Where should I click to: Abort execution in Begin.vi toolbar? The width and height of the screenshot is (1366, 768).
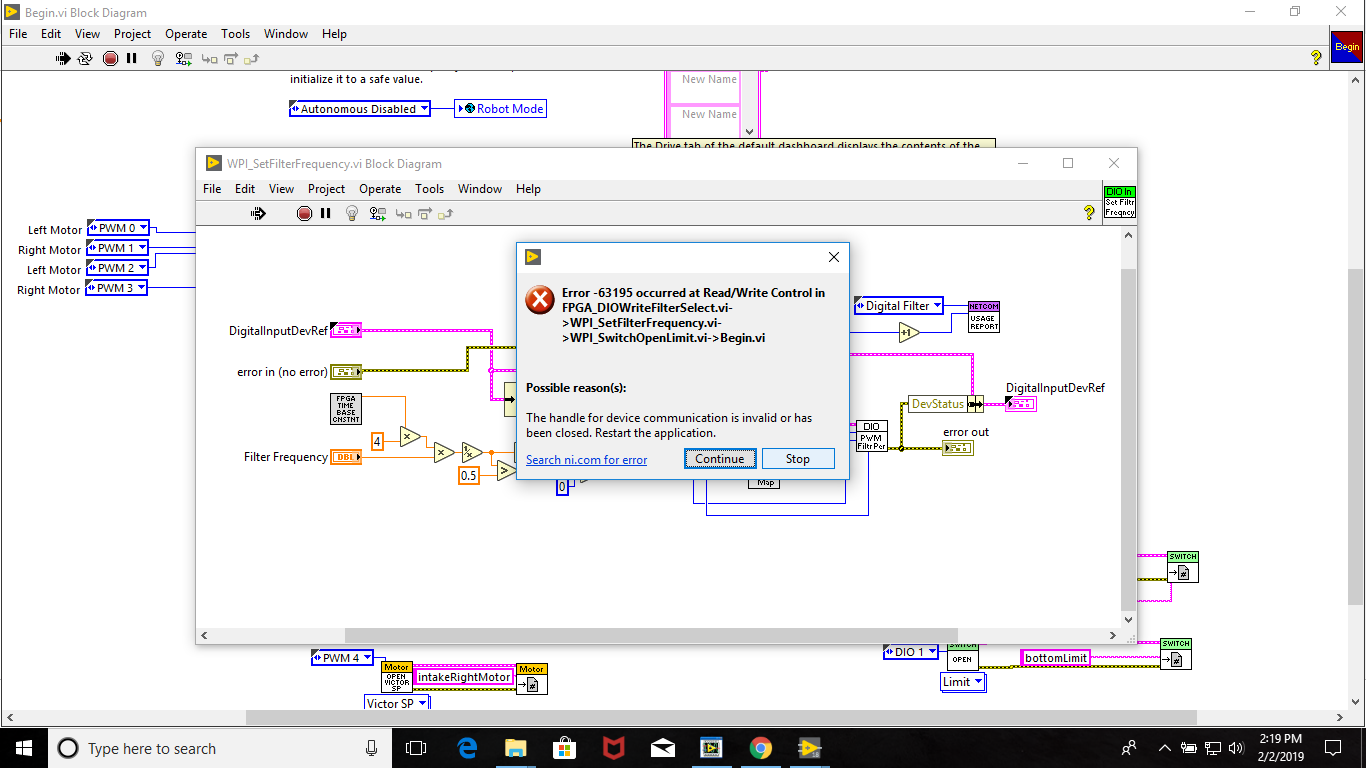click(110, 58)
